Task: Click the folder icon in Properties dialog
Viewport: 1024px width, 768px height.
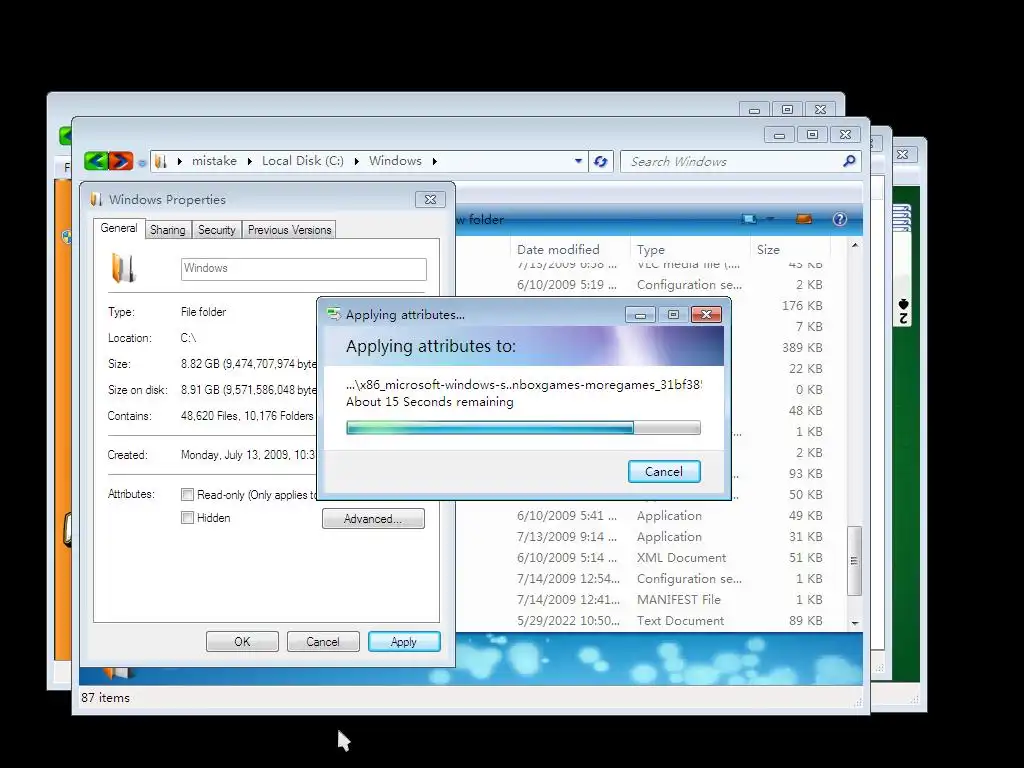Action: click(x=123, y=268)
